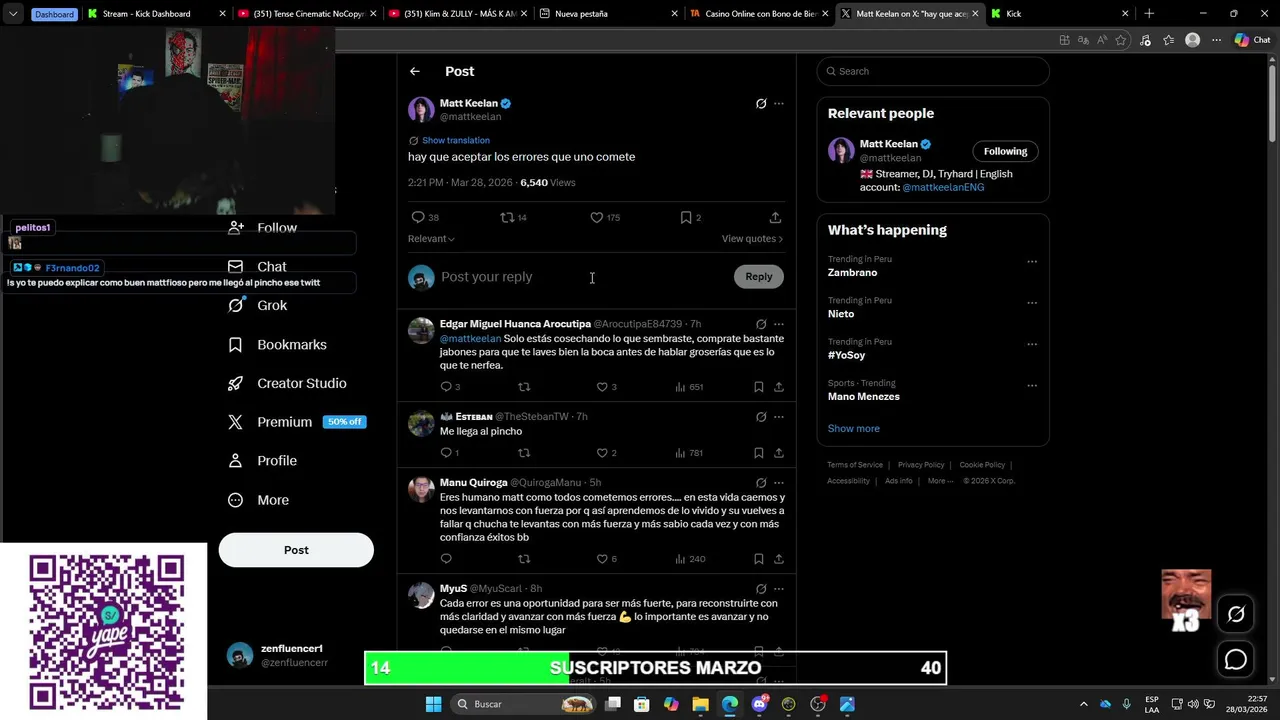Screen dimensions: 1280x720
Task: Open @mattkeelanENG account link
Action: pos(943,187)
